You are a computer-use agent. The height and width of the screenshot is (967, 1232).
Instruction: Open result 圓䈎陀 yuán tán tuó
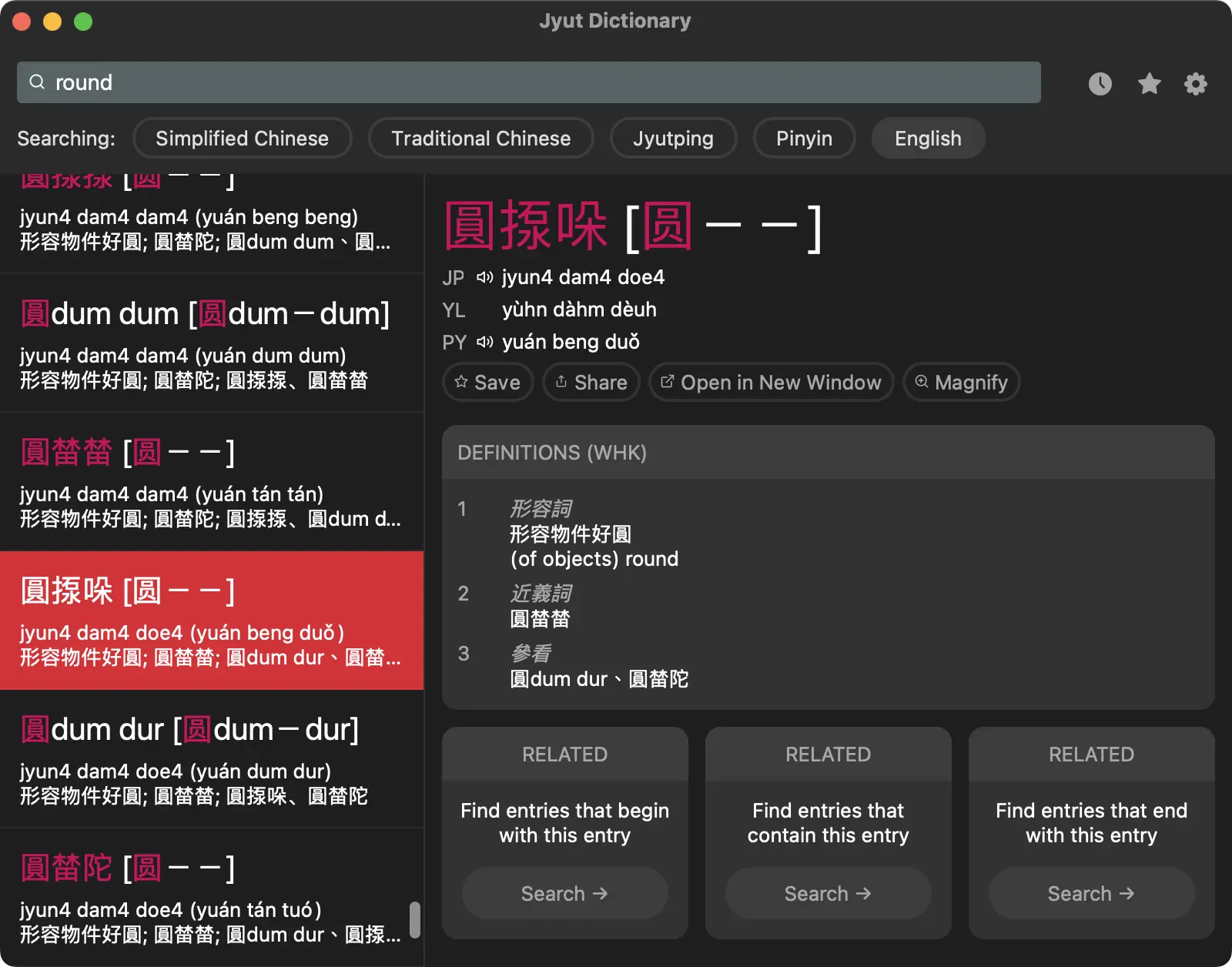(x=212, y=898)
